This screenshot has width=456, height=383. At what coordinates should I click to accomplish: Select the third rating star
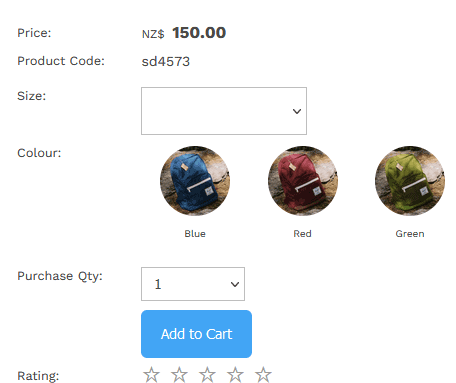(207, 374)
